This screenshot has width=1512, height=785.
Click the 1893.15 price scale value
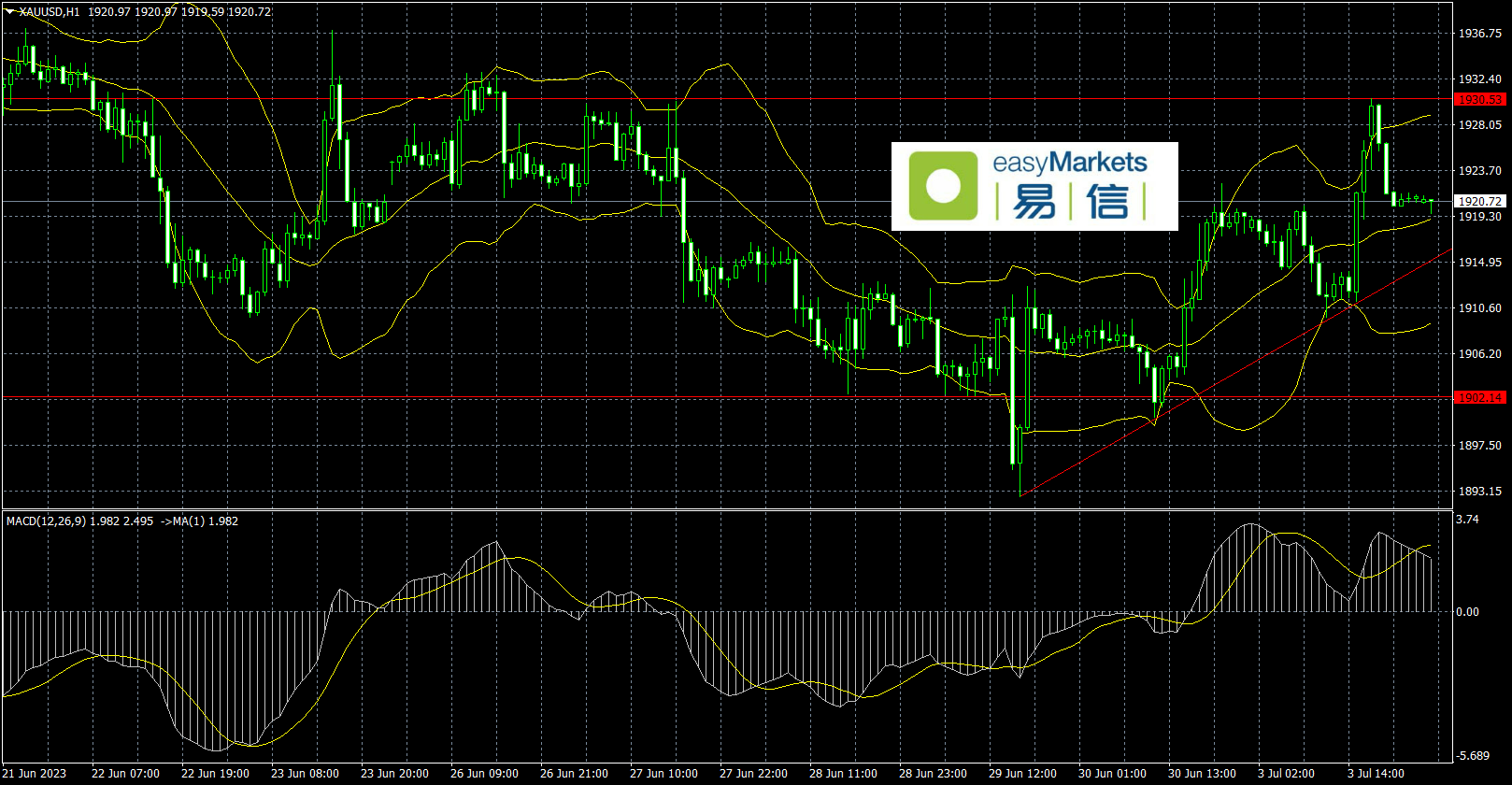[x=1480, y=492]
